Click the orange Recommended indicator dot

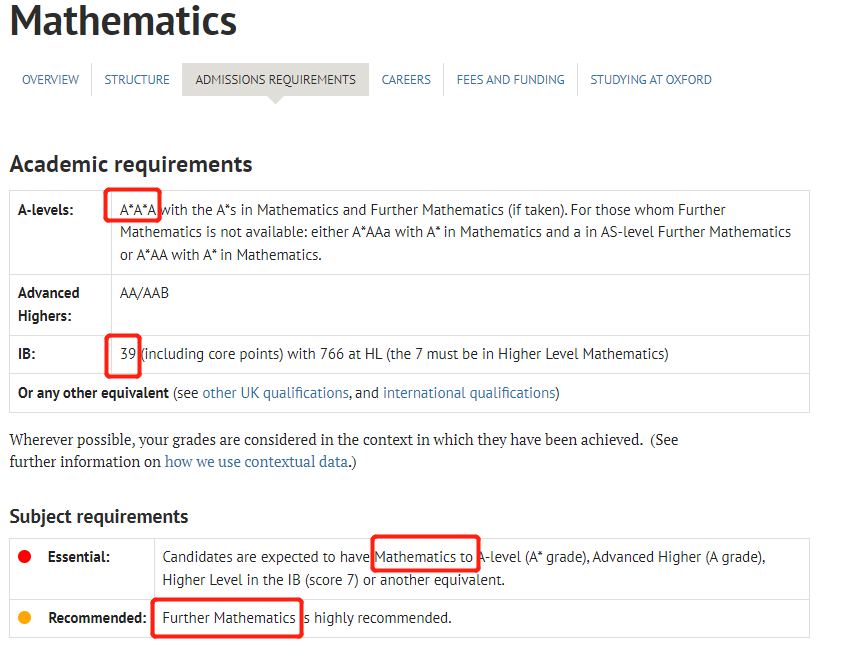(25, 618)
